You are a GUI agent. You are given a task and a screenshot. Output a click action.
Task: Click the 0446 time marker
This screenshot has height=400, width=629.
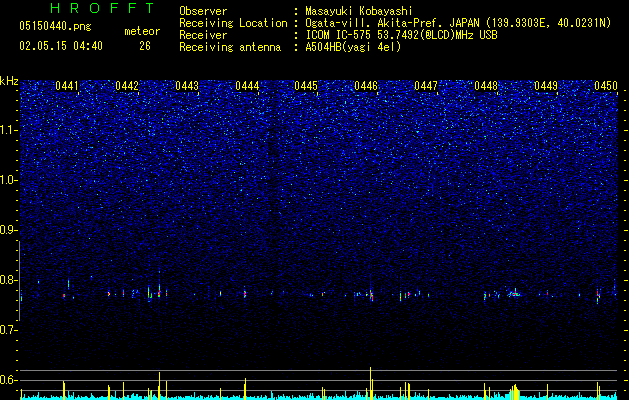366,86
